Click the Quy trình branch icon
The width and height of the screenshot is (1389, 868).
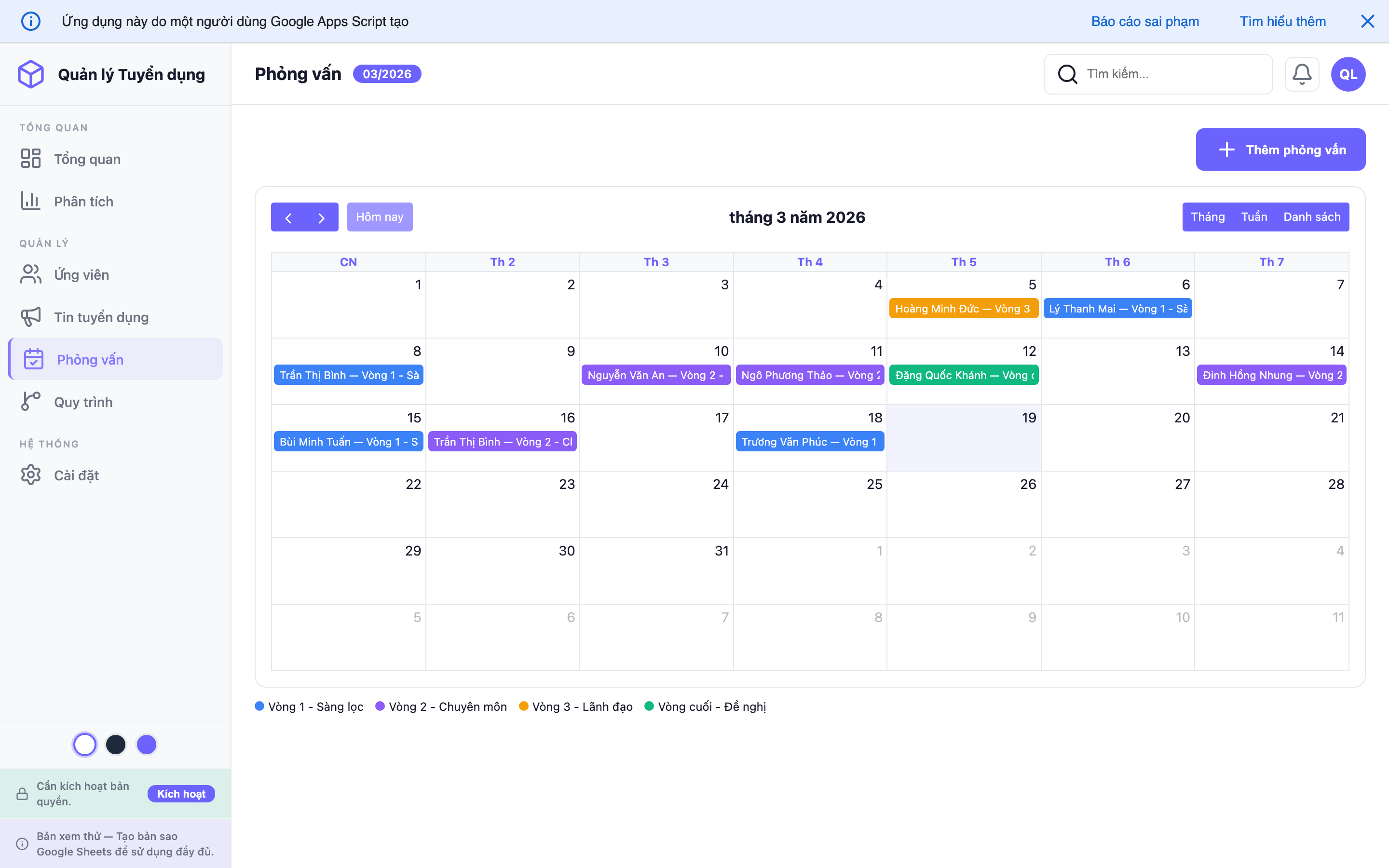31,401
